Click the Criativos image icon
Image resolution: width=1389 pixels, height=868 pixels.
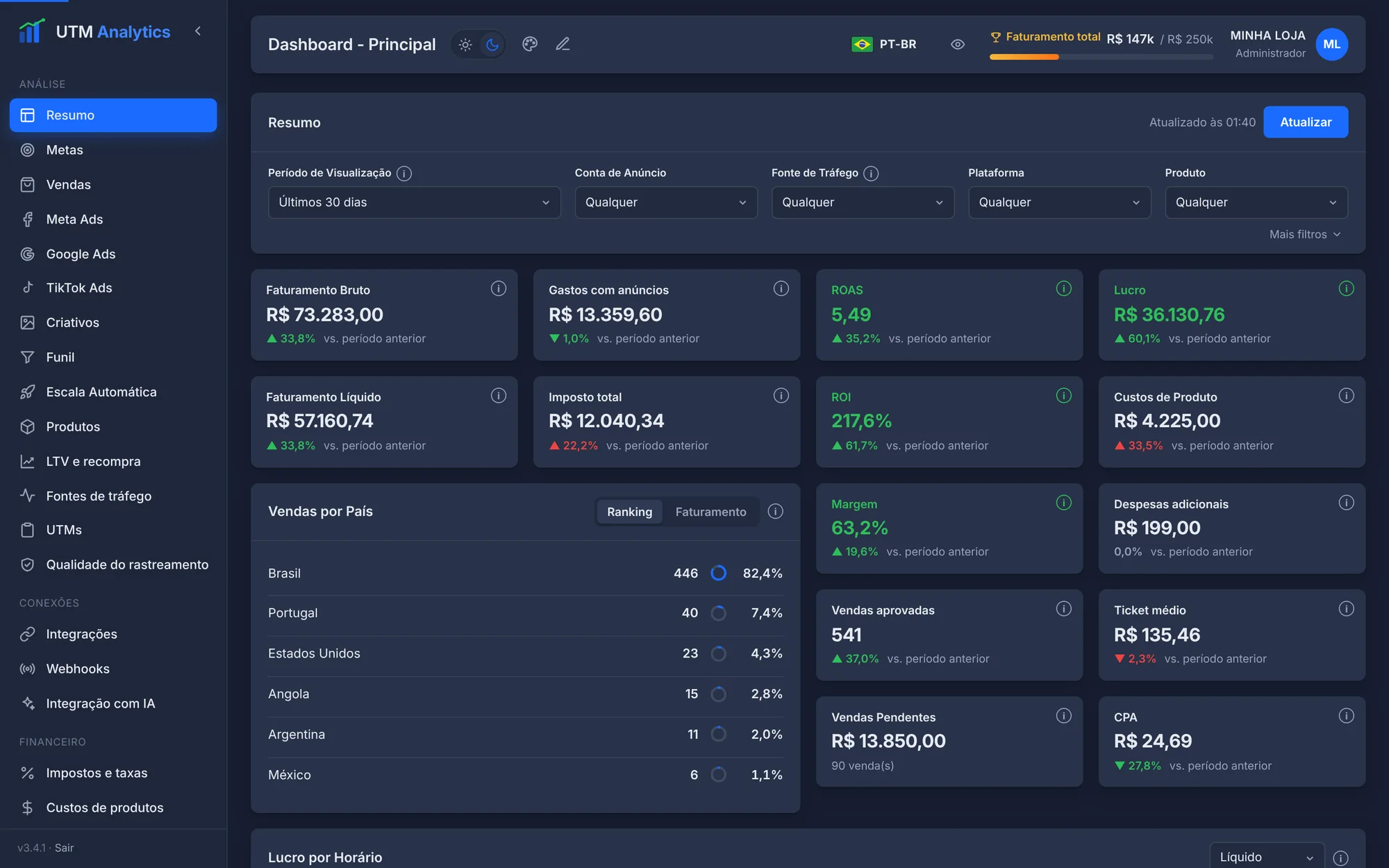(28, 322)
